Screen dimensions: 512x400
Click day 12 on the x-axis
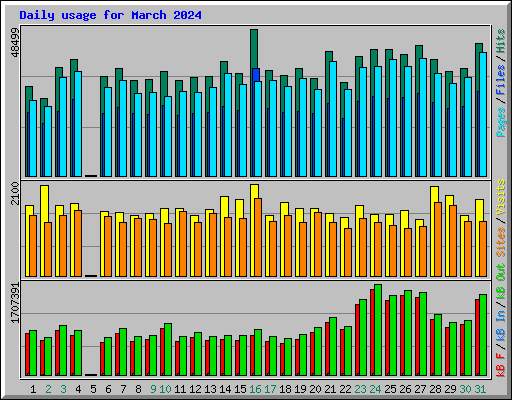[195, 389]
